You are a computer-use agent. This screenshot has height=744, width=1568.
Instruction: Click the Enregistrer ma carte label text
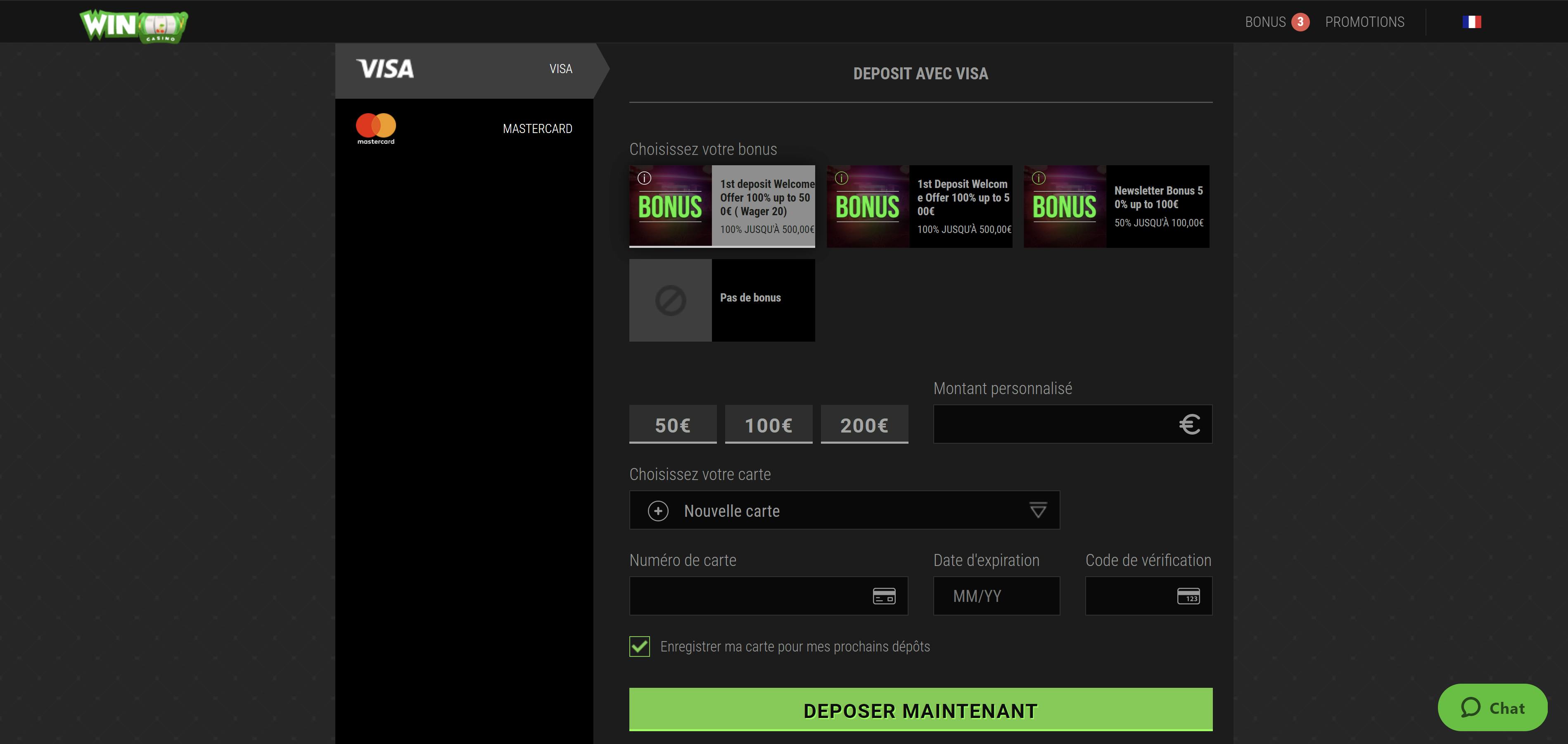click(x=795, y=647)
